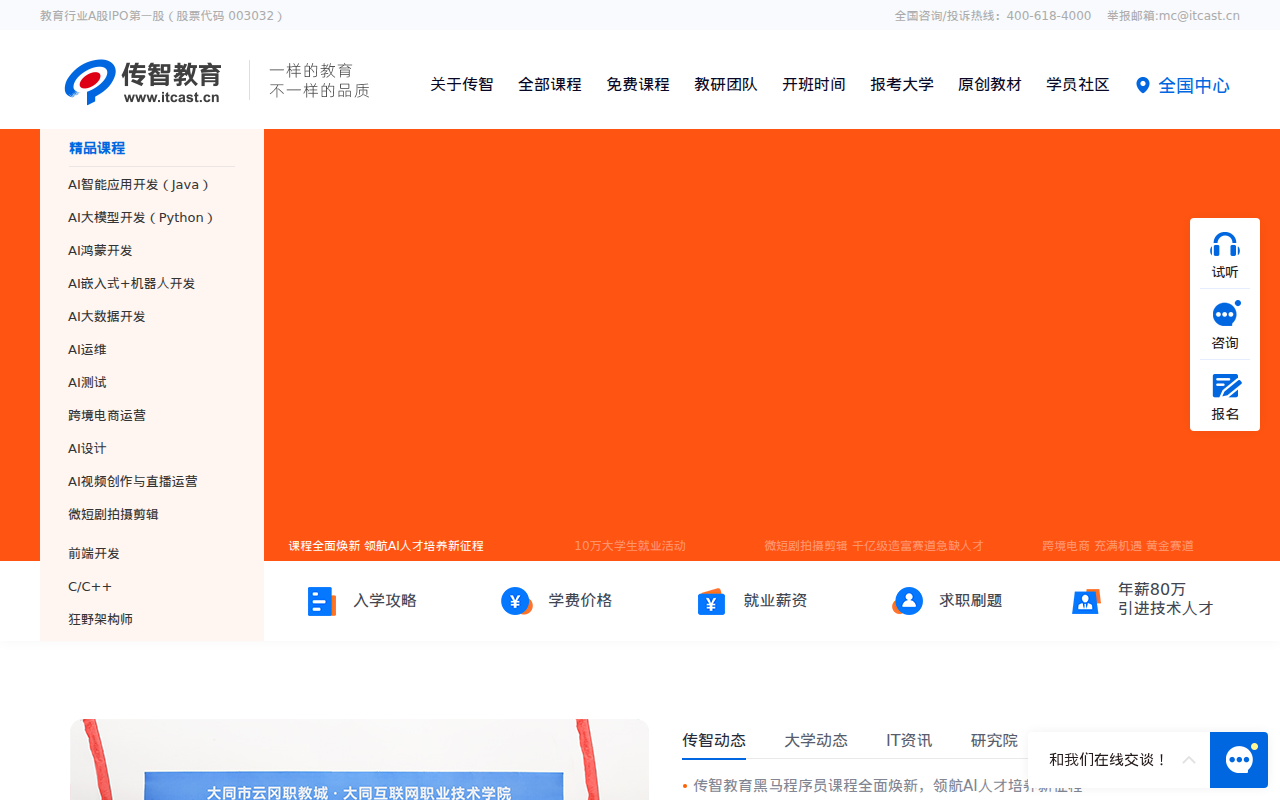Open C/C++ course

tap(90, 587)
